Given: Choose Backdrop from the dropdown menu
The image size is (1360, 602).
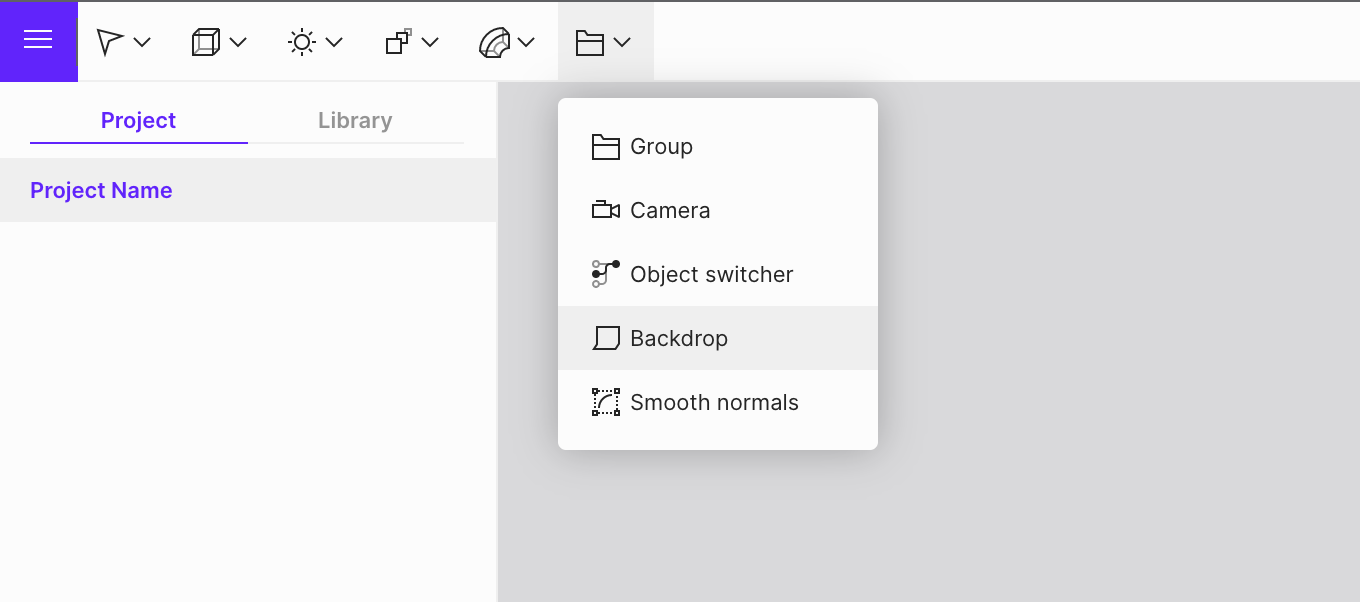Looking at the screenshot, I should point(678,338).
